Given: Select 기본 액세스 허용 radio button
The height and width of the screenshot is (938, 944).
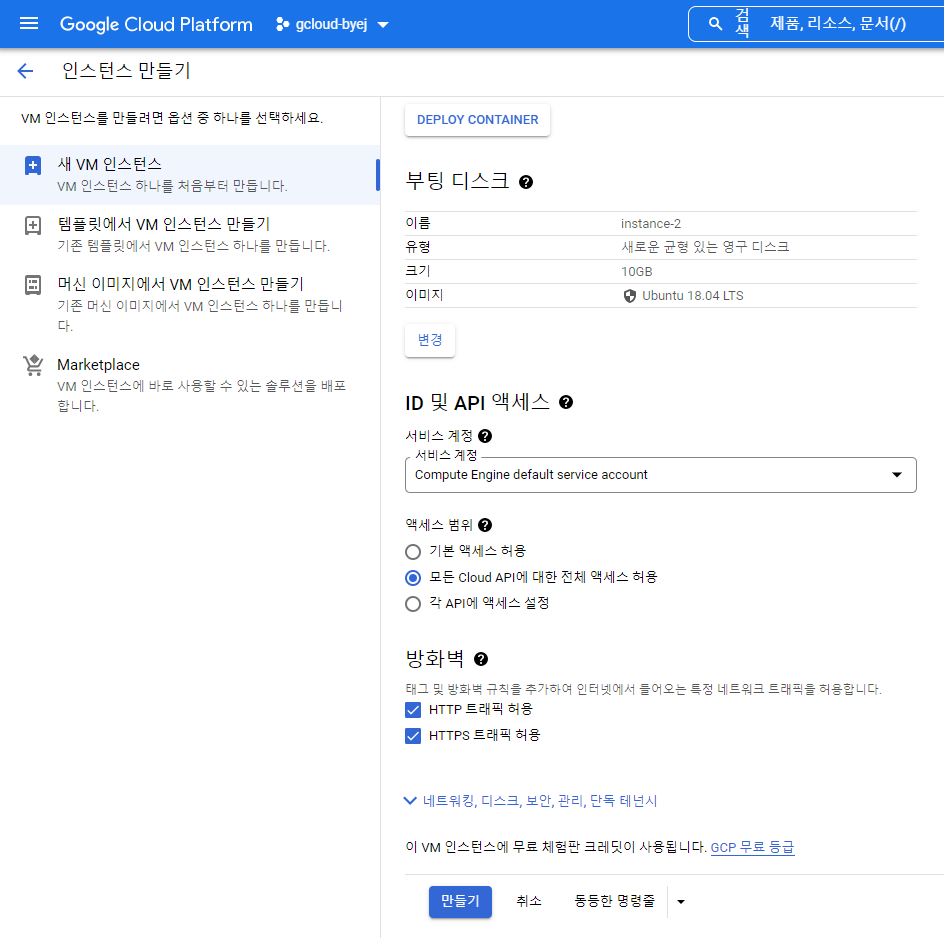Looking at the screenshot, I should (413, 551).
